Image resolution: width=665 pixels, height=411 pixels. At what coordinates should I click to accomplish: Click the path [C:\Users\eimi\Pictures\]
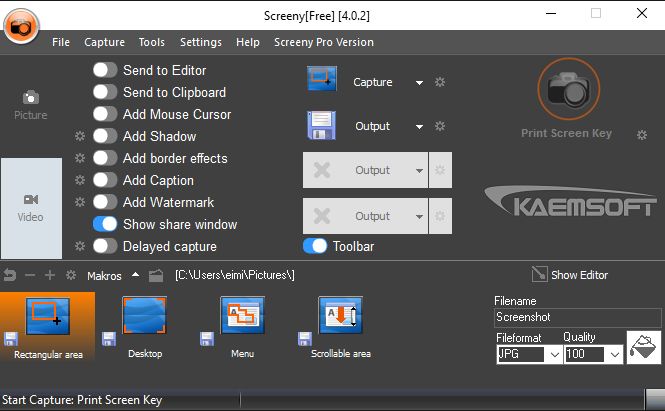pyautogui.click(x=235, y=275)
